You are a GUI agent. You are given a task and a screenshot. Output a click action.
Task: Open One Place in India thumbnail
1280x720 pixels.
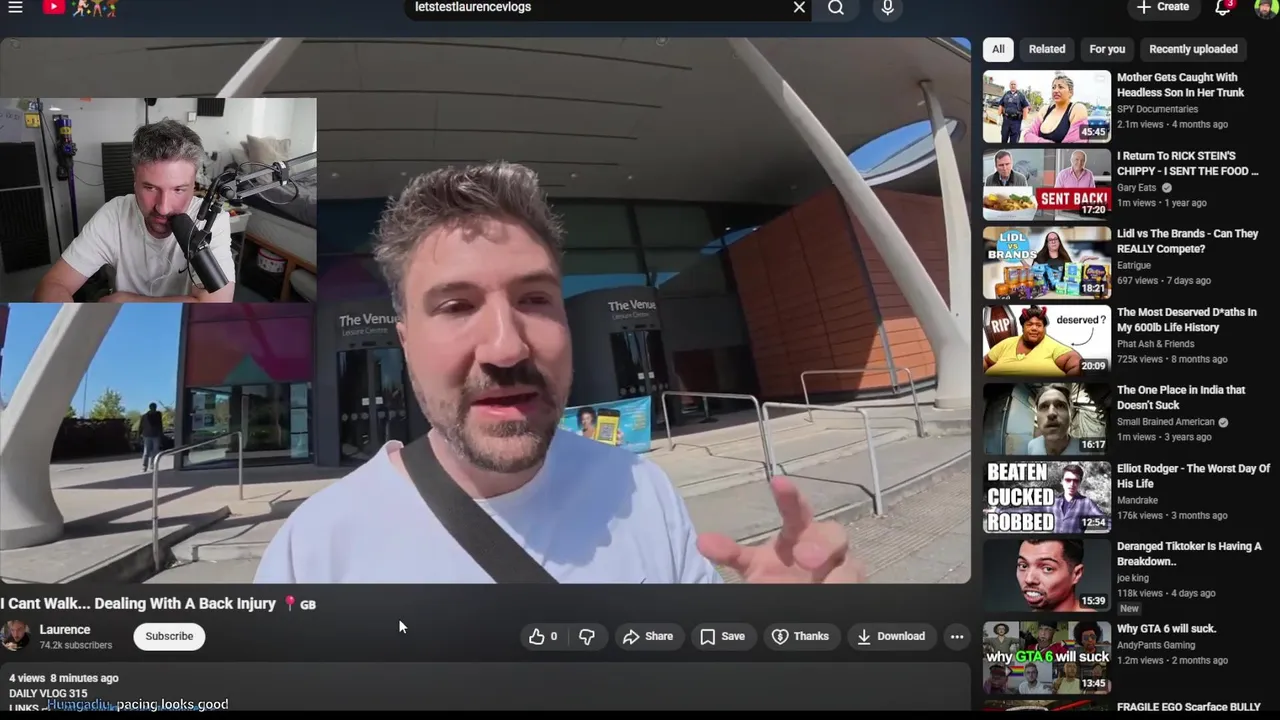point(1046,418)
